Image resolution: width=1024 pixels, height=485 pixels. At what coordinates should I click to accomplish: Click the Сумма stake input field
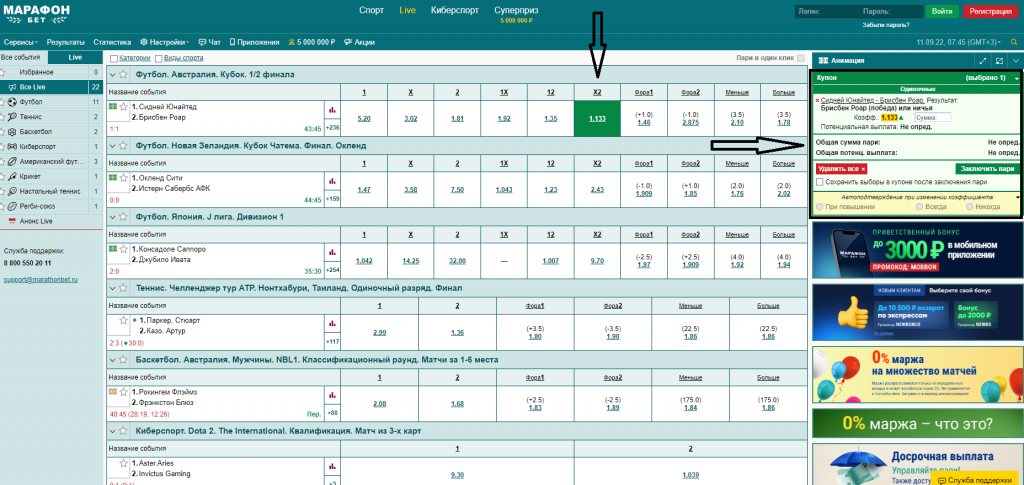pyautogui.click(x=931, y=118)
